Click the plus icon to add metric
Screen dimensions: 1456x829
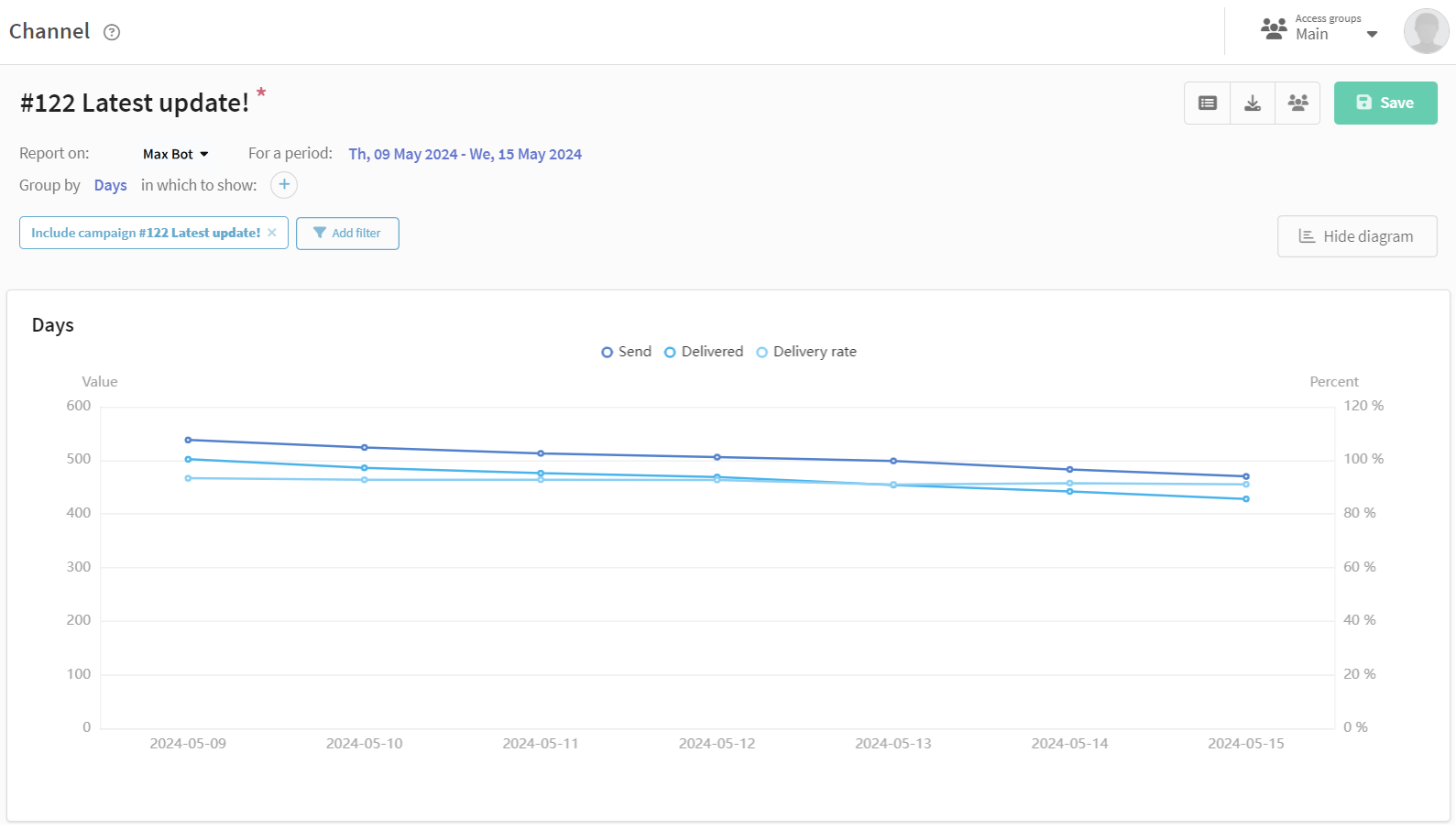click(x=284, y=185)
